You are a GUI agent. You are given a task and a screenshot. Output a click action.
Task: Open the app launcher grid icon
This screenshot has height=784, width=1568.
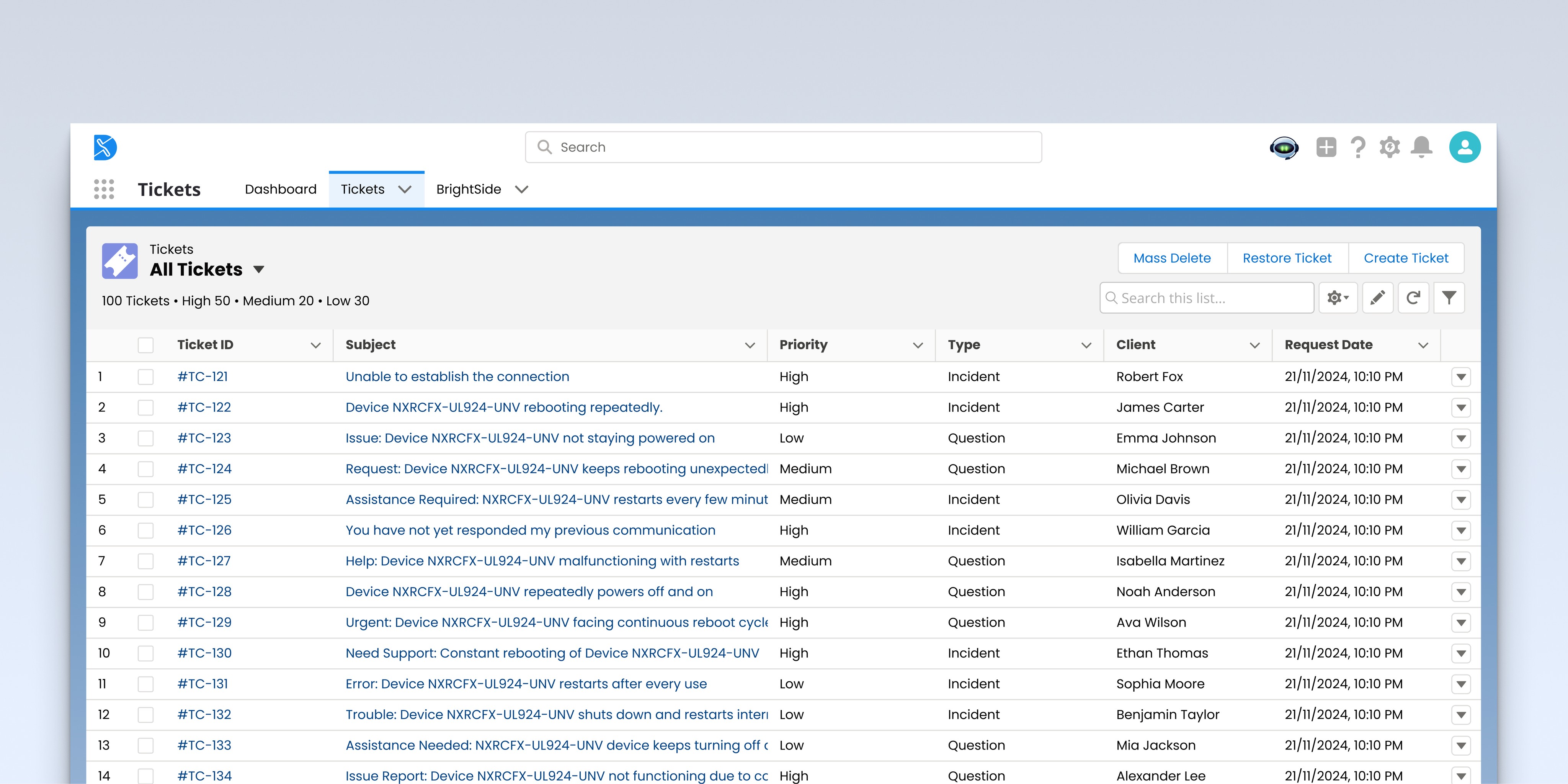click(x=104, y=190)
